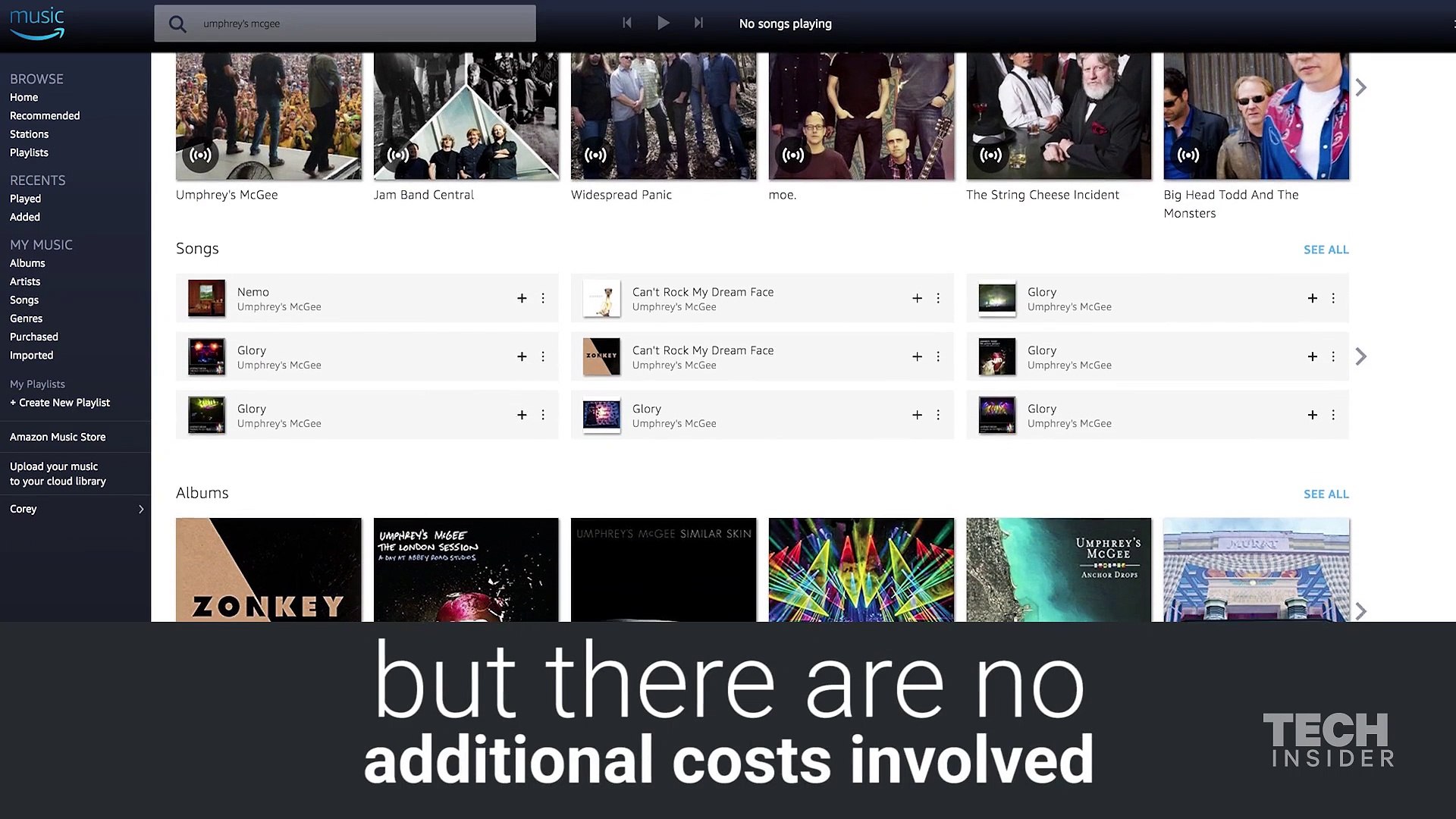The width and height of the screenshot is (1456, 819).
Task: Open options for first-column third-row Glory
Action: (x=543, y=415)
